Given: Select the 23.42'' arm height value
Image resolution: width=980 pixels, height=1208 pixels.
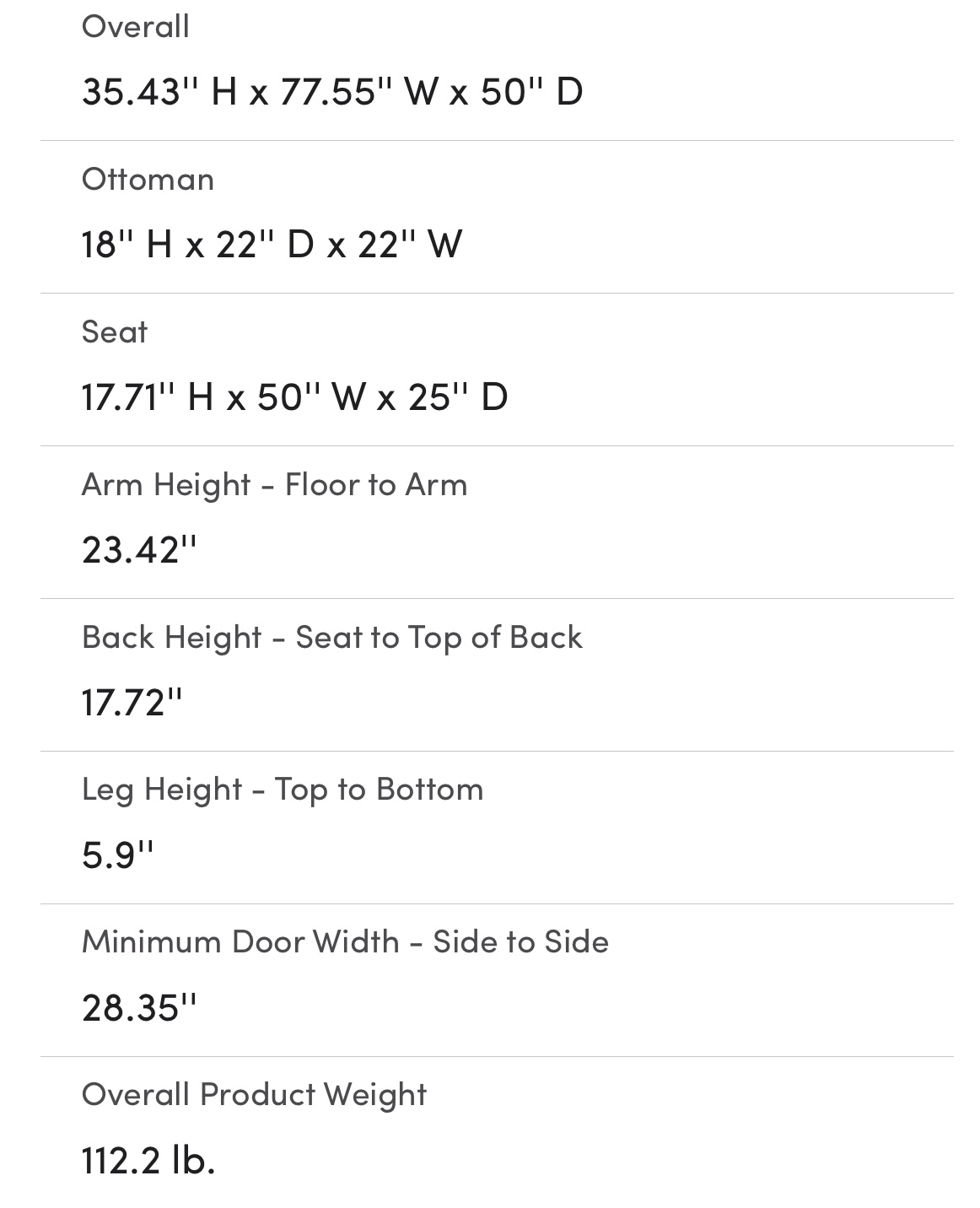Looking at the screenshot, I should pos(138,550).
